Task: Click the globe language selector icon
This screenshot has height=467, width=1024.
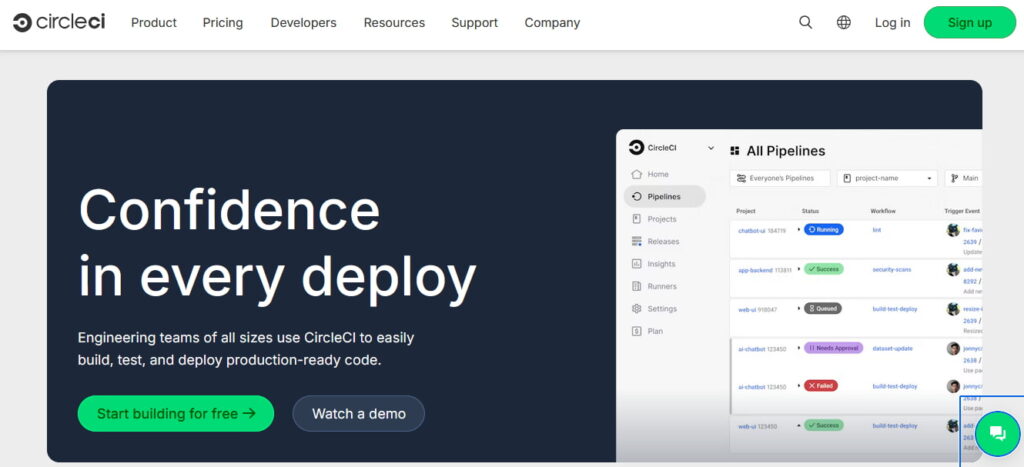Action: point(844,22)
